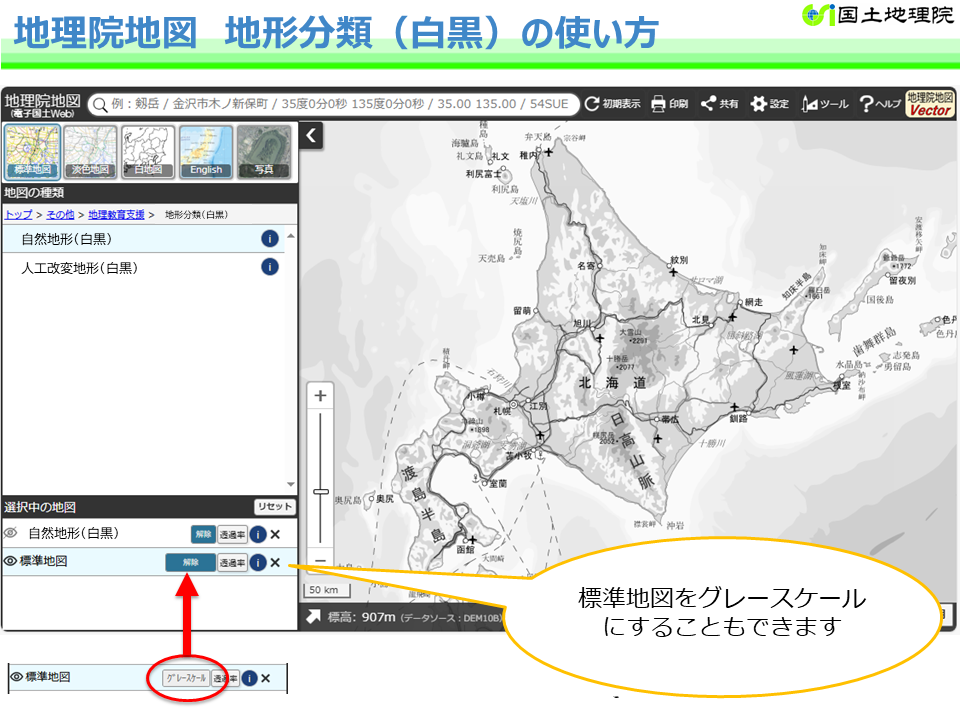The image size is (960, 720).
Task: Select the 白地図 base map thumbnail
Action: click(x=148, y=152)
